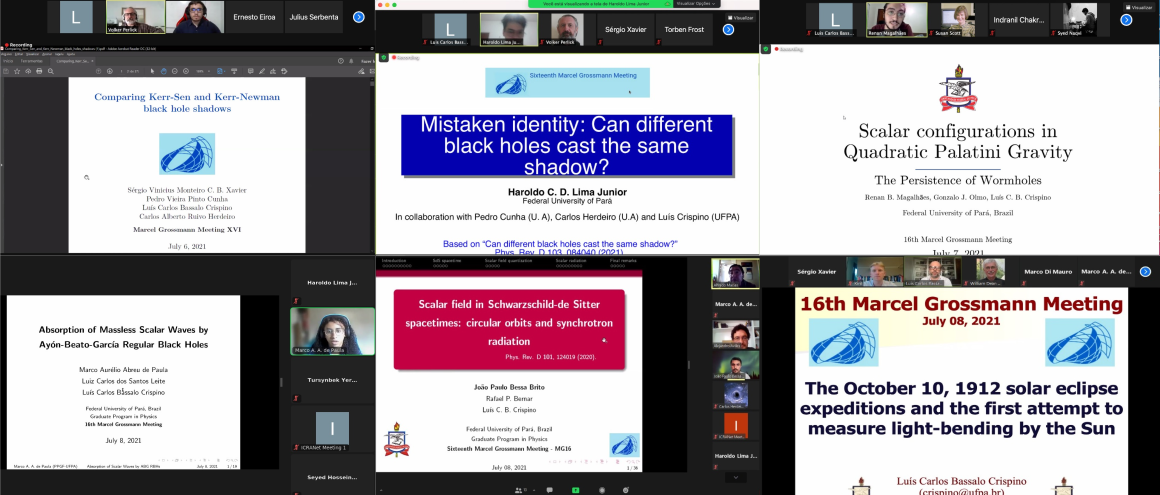Select Julius Serbenta participant tile

pyautogui.click(x=314, y=17)
